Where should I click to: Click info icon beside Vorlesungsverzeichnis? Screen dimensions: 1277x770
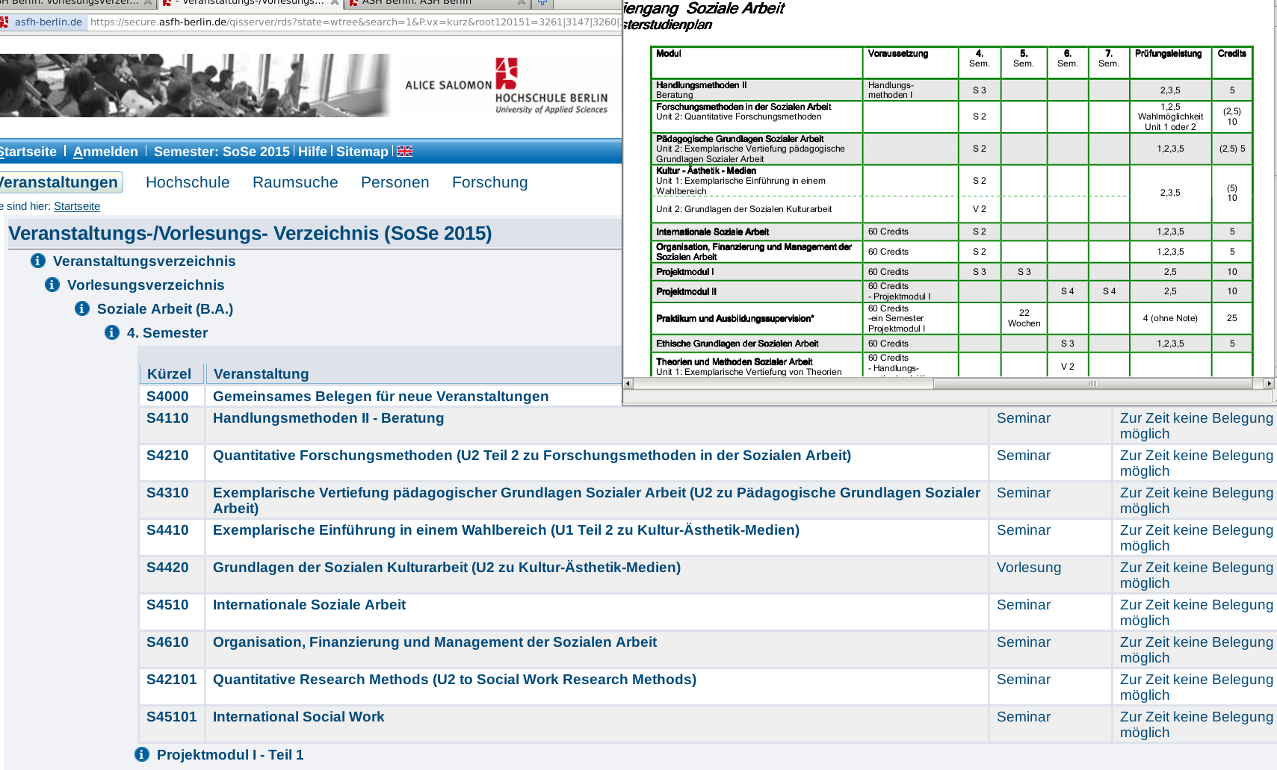point(52,285)
